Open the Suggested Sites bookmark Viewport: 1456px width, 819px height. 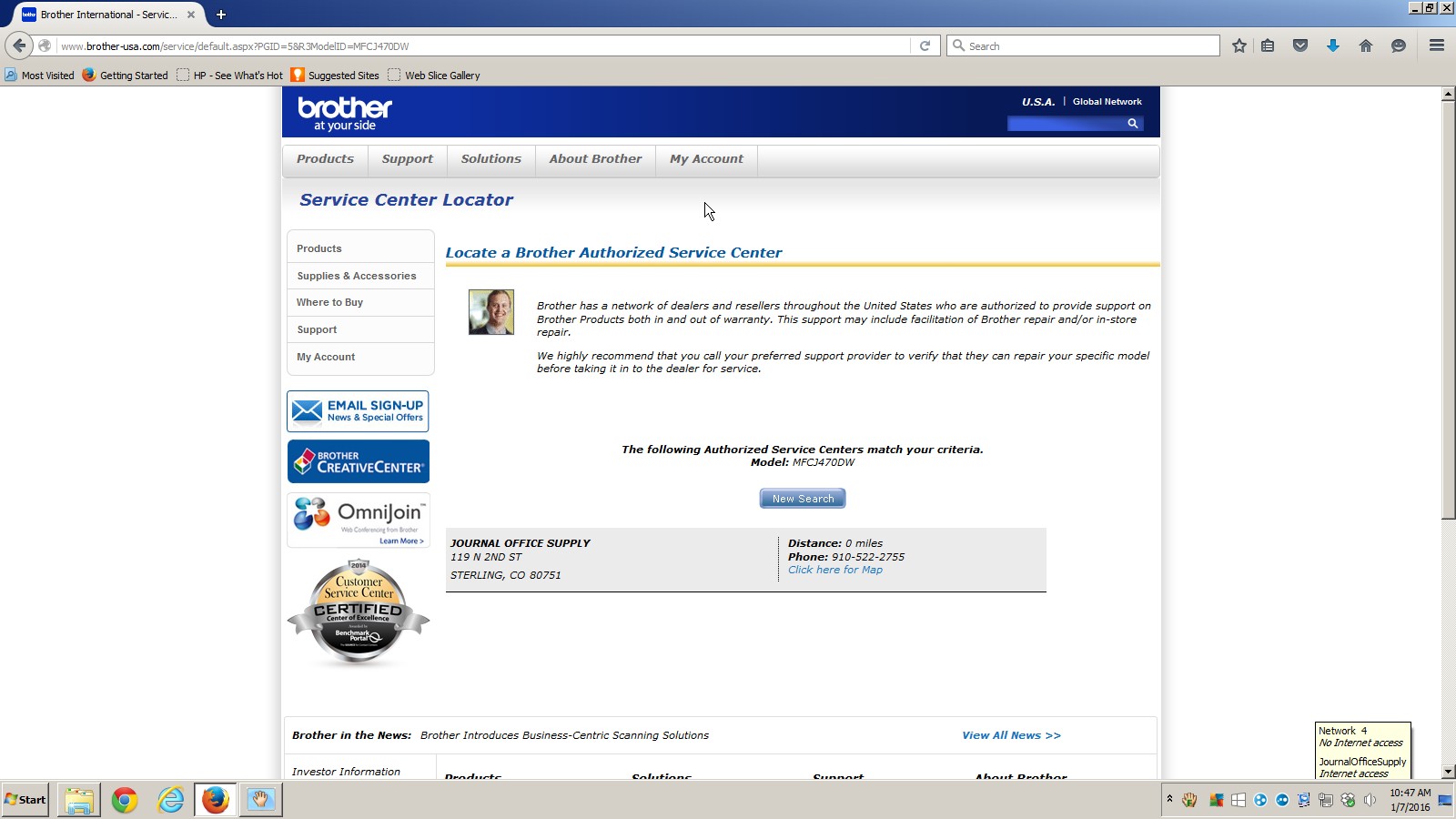[335, 76]
